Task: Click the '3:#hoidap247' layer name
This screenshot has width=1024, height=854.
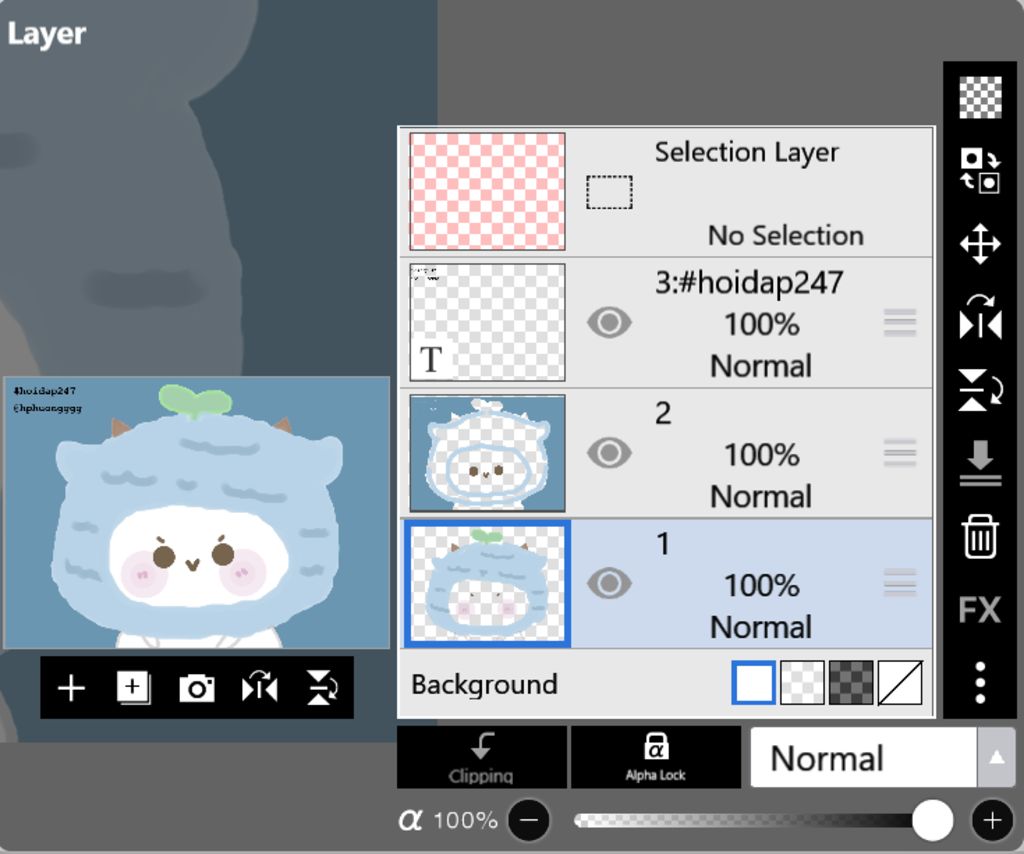Action: [x=749, y=283]
